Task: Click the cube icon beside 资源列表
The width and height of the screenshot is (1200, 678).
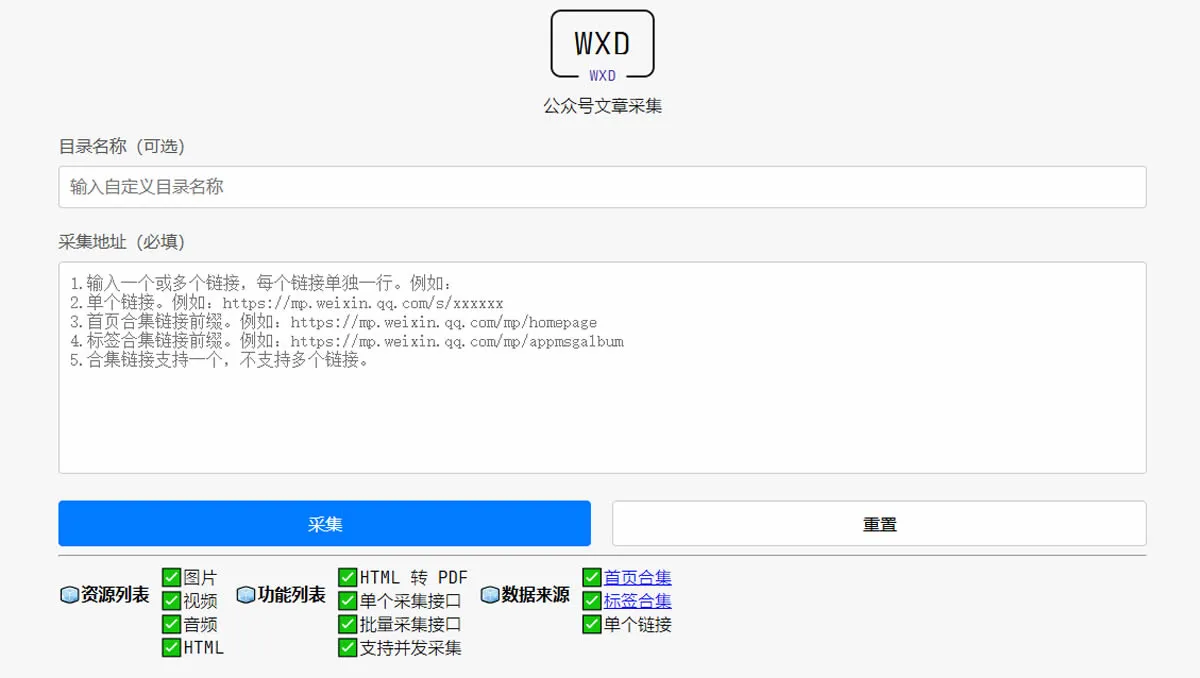Action: click(69, 596)
